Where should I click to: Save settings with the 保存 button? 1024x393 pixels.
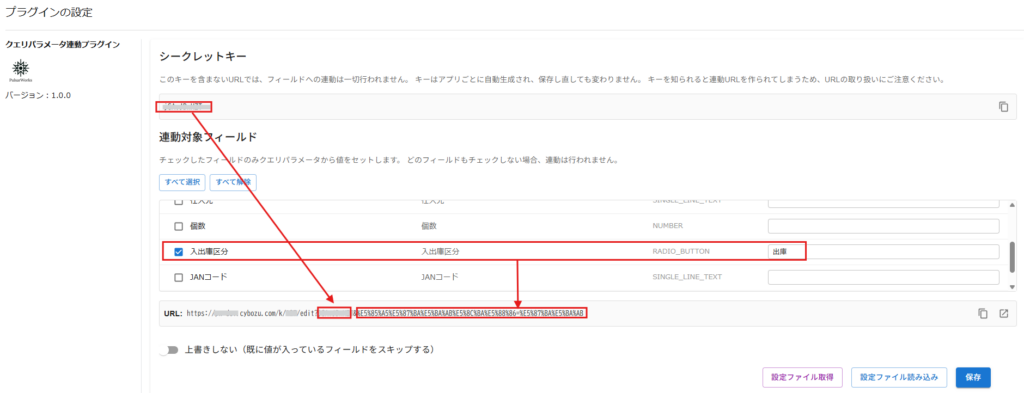click(973, 377)
